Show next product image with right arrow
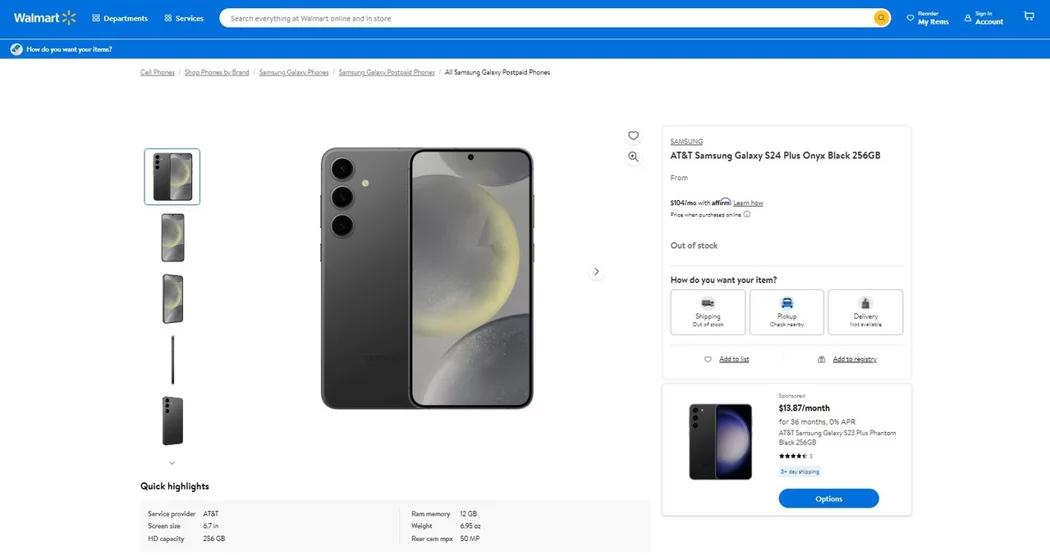This screenshot has width=1050, height=555. (x=597, y=272)
